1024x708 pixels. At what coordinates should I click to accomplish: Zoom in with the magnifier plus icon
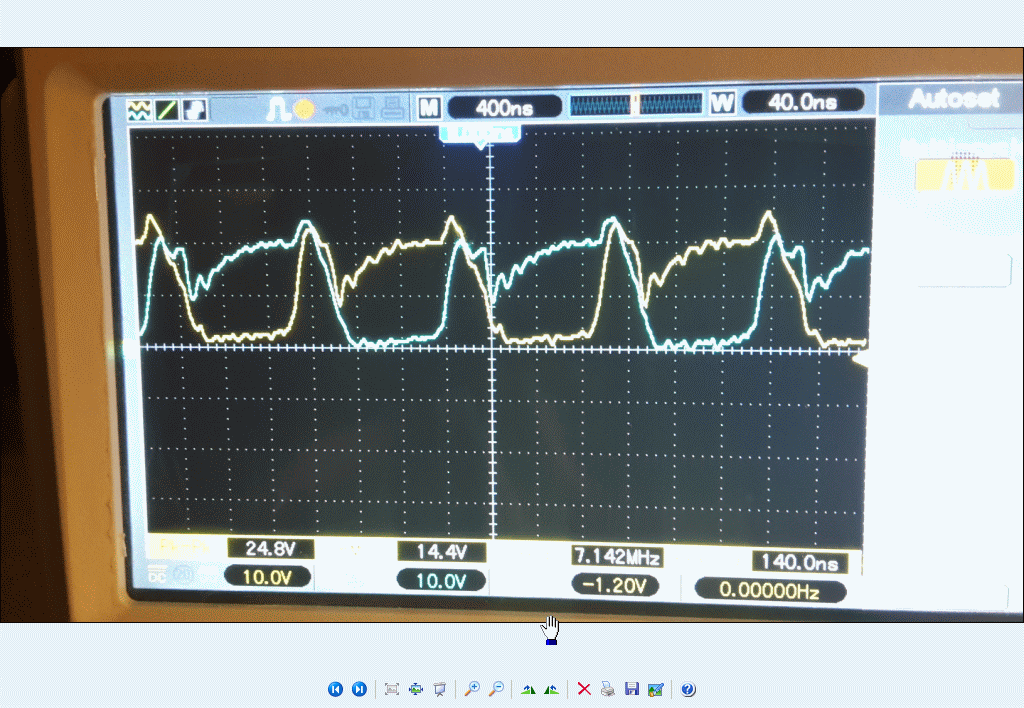(x=472, y=689)
